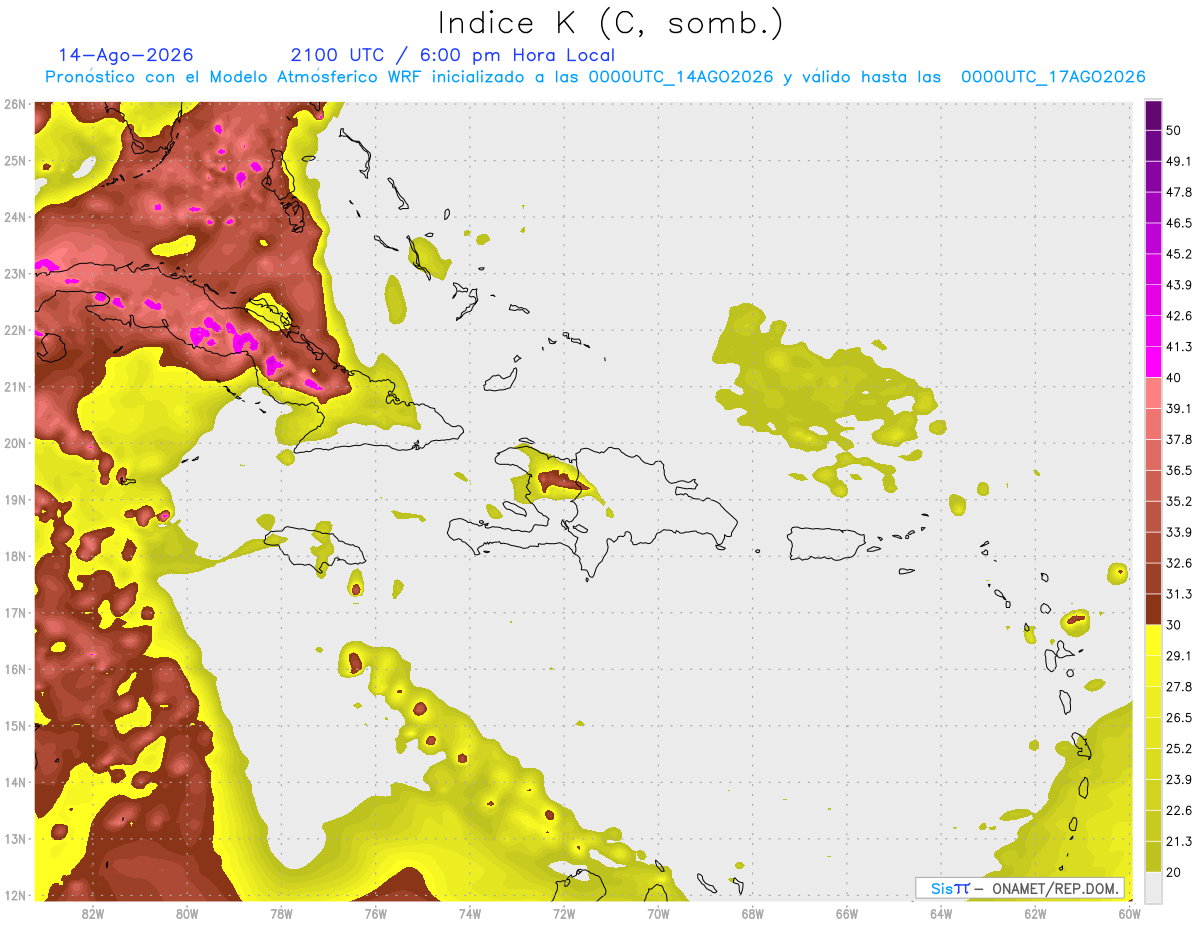Image resolution: width=1200 pixels, height=927 pixels.
Task: Click the latitude label '20N'
Action: pos(15,443)
